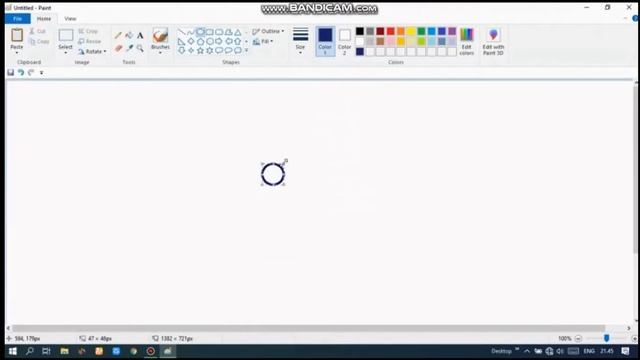Choose the Polygon shape
This screenshot has width=640, height=360.
pos(229,32)
